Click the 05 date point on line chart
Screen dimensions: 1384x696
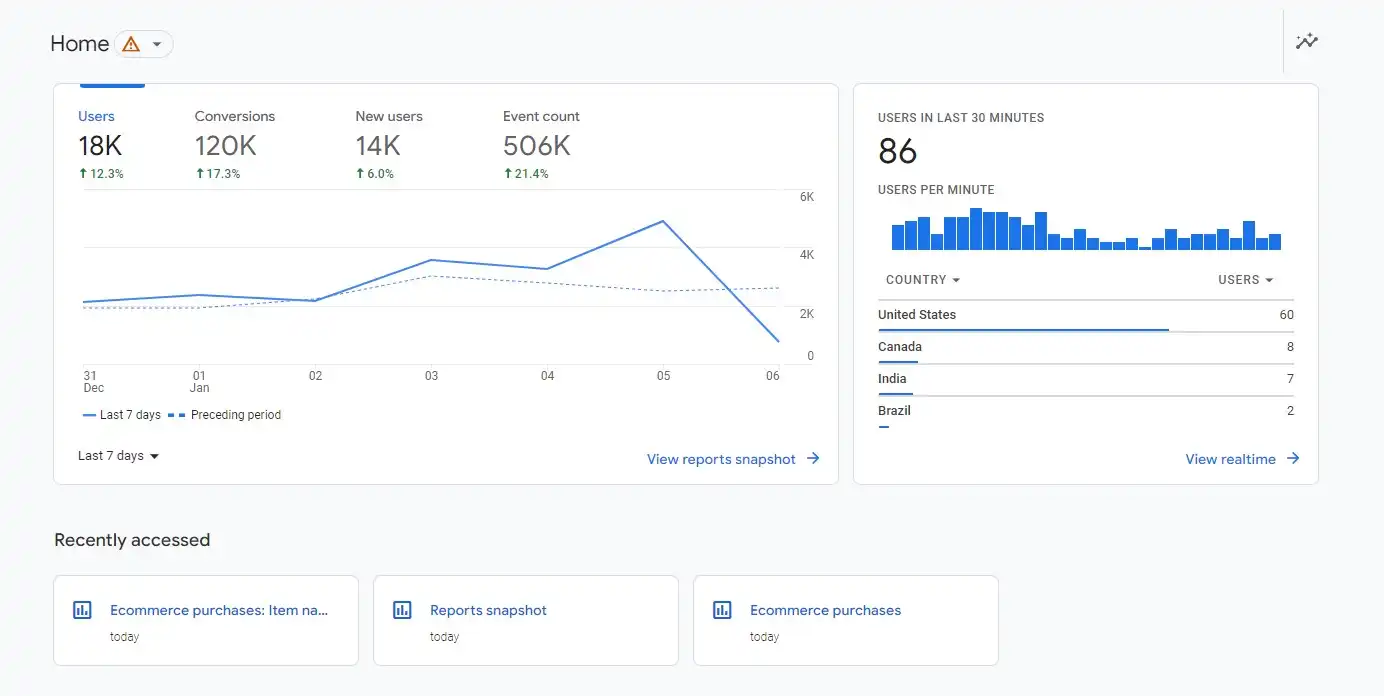coord(663,221)
